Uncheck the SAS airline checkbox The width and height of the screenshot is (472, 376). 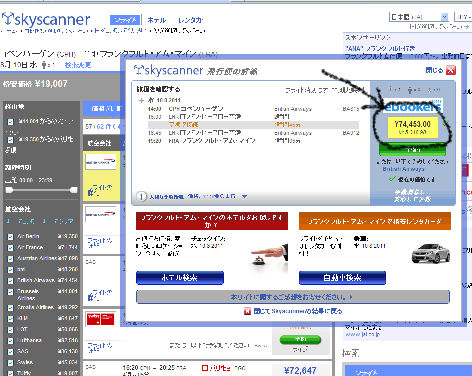click(10, 352)
